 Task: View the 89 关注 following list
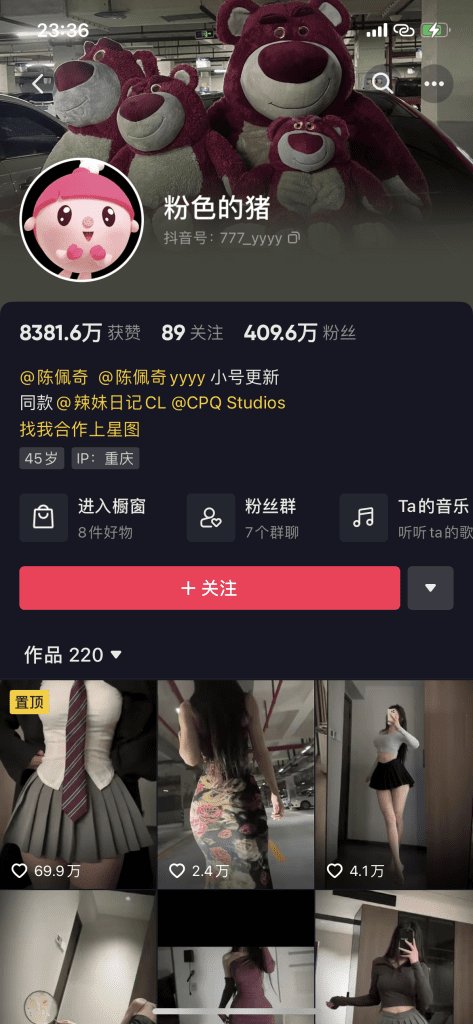tap(192, 333)
